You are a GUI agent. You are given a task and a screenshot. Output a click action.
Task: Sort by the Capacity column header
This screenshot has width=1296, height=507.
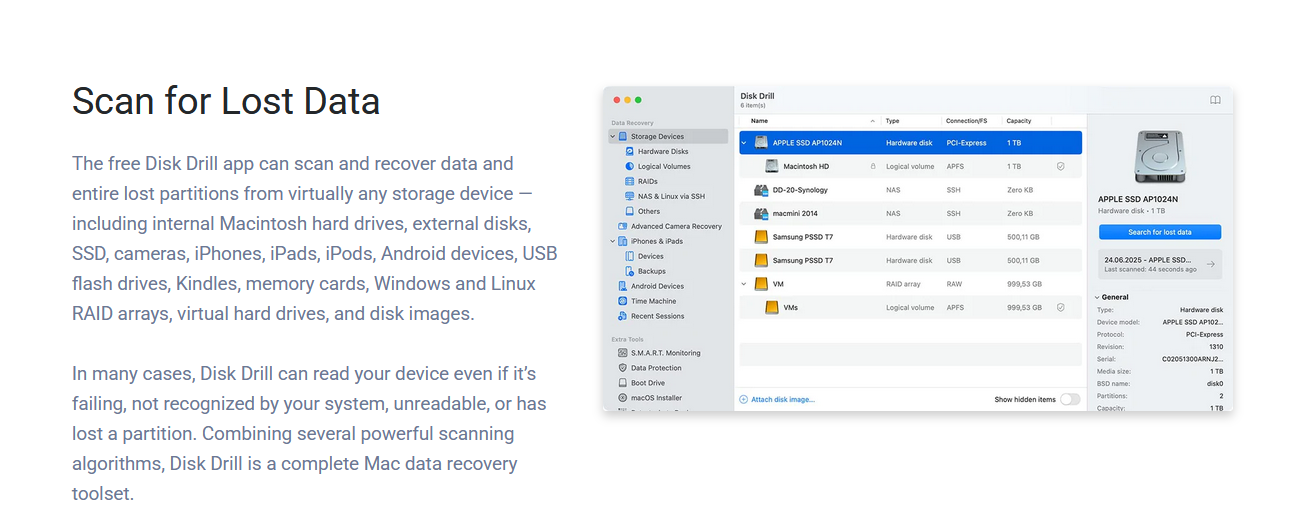(1019, 121)
